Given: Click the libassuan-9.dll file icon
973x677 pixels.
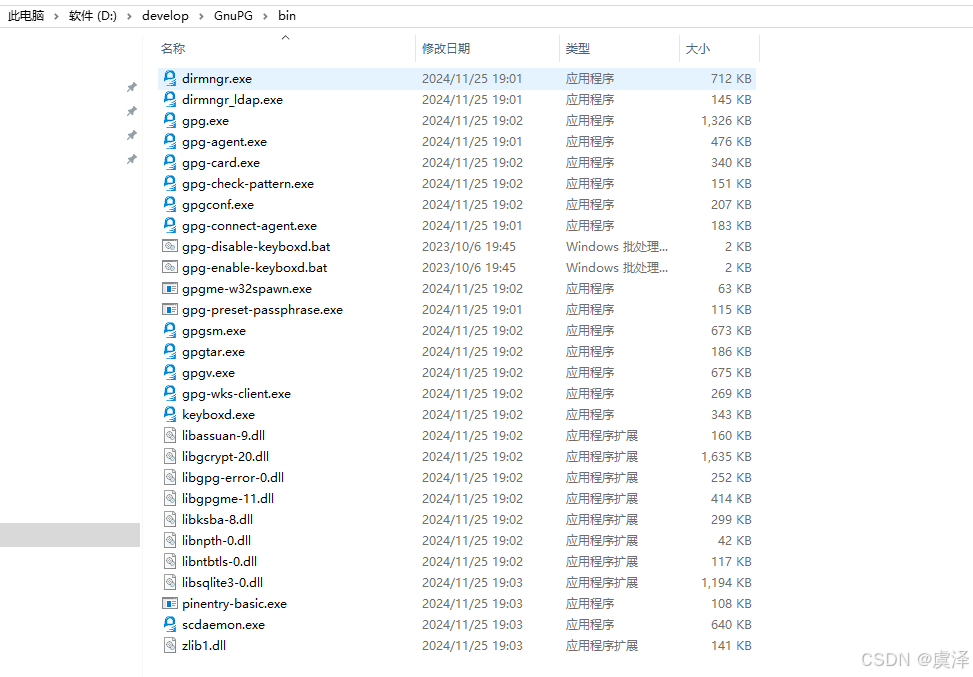Looking at the screenshot, I should (x=170, y=435).
